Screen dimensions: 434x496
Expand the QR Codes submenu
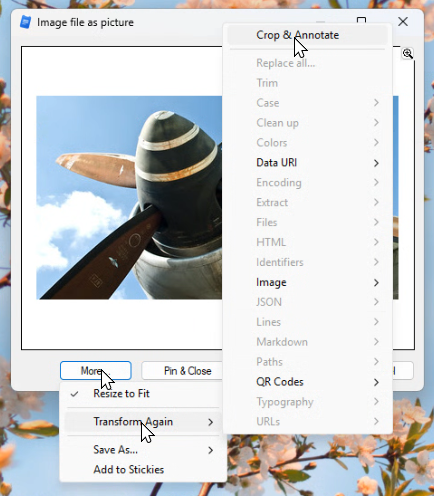point(307,382)
